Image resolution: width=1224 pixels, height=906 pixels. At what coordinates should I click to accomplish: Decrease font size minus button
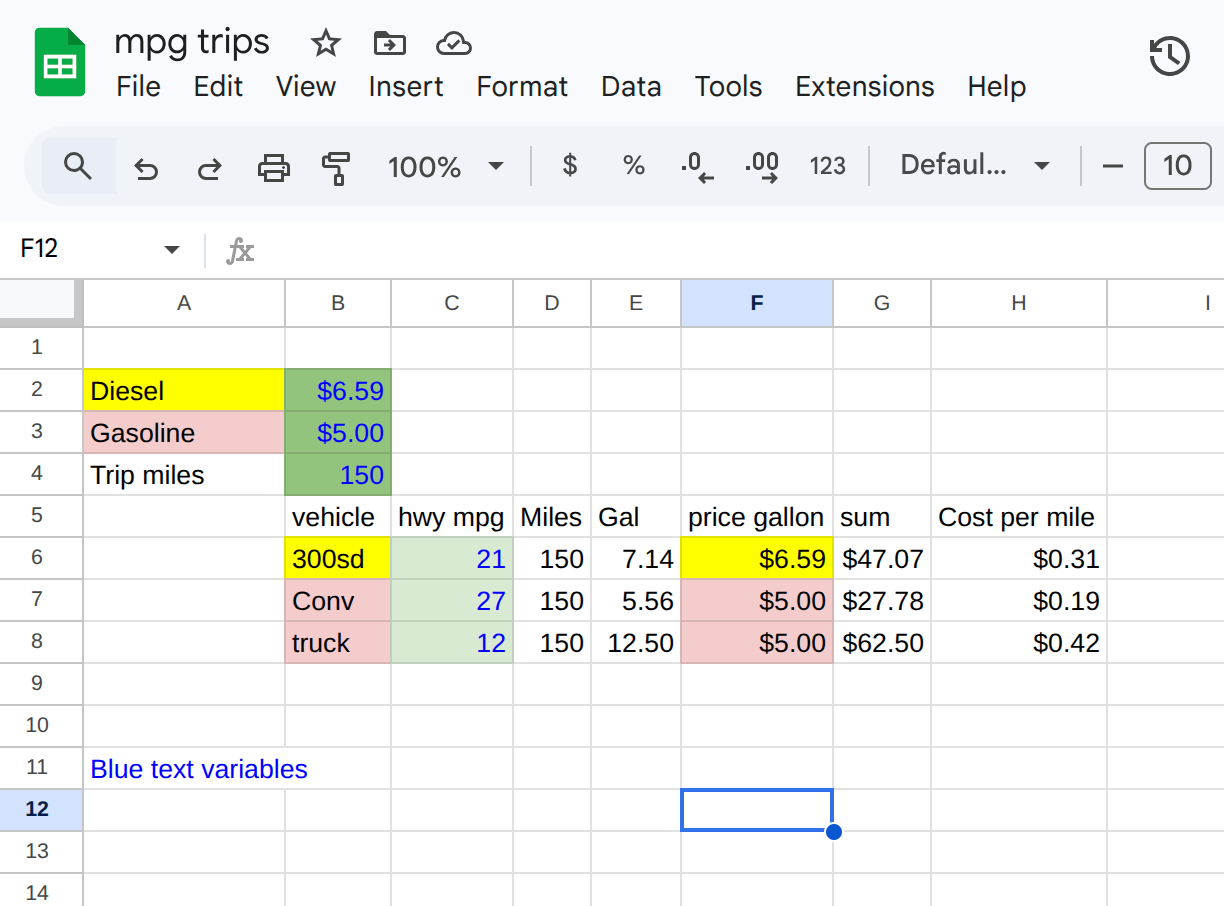(1113, 166)
